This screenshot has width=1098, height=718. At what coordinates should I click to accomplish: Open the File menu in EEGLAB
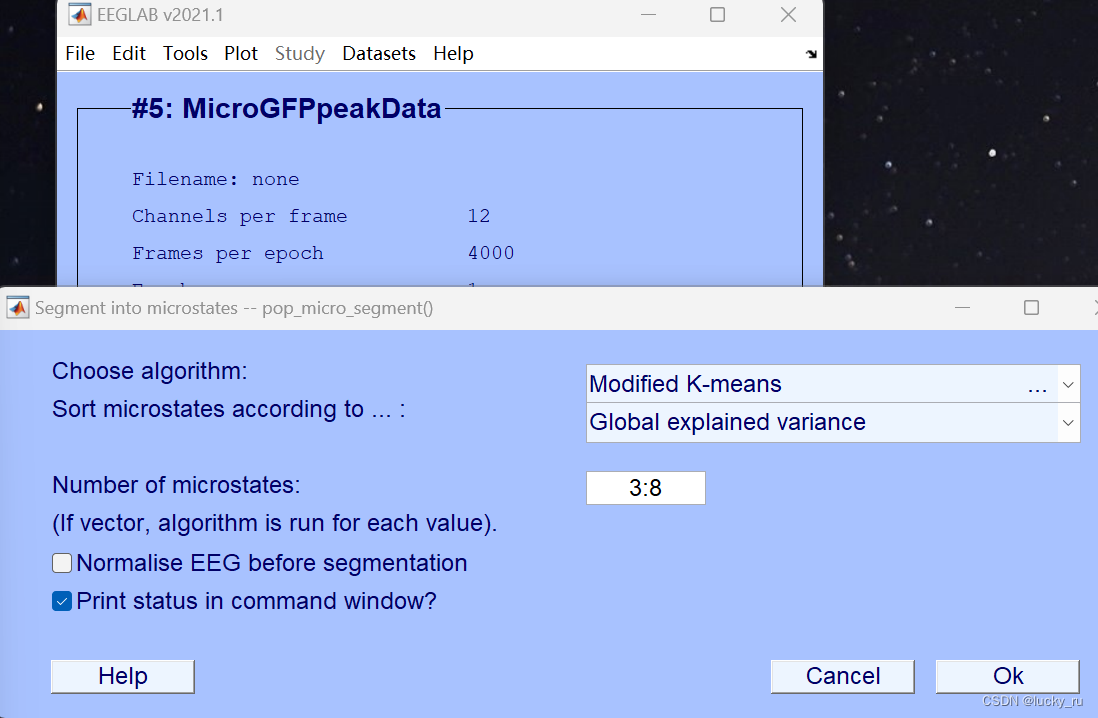(80, 53)
